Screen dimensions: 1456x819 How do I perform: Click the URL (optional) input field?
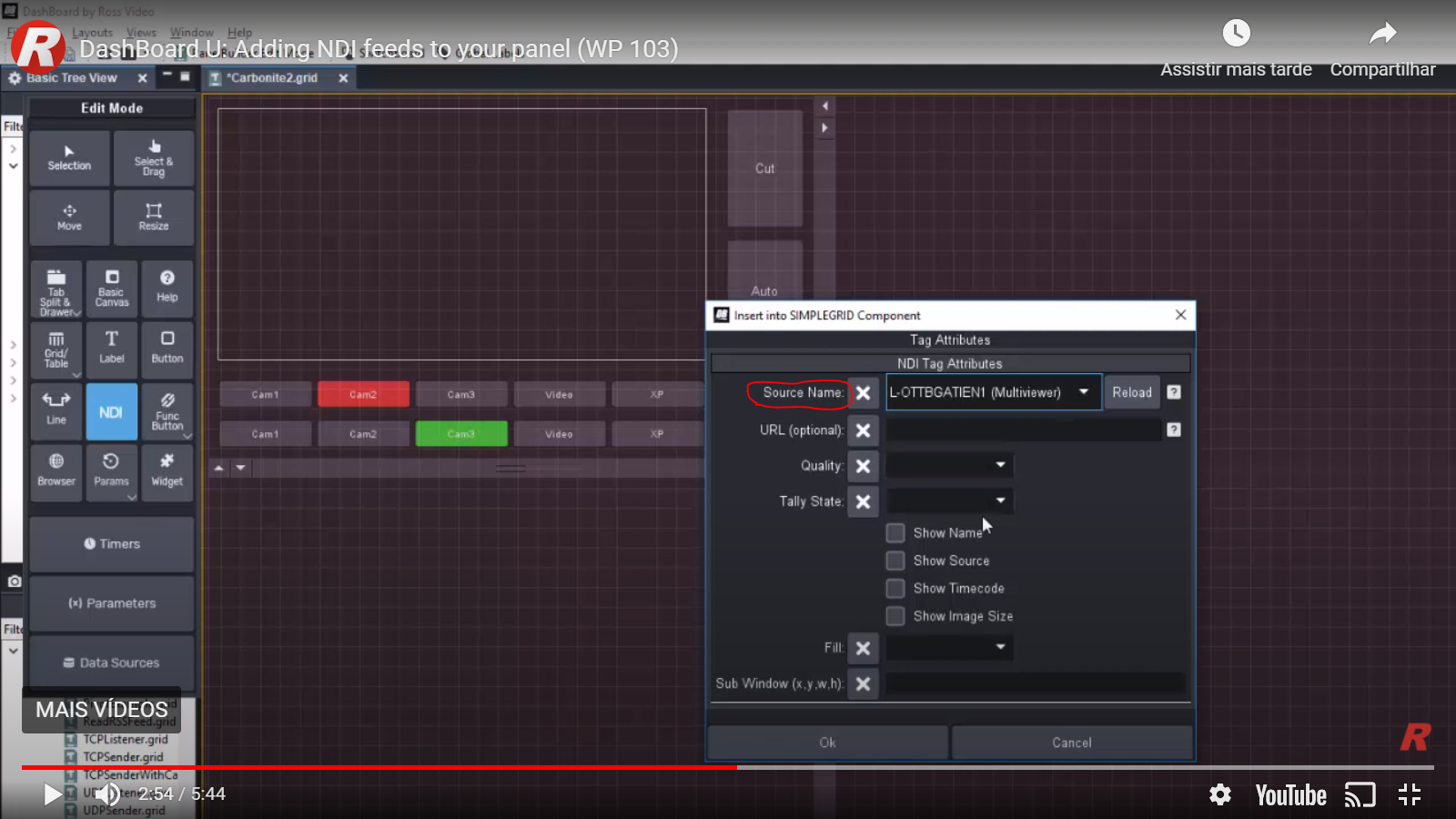[x=1024, y=430]
